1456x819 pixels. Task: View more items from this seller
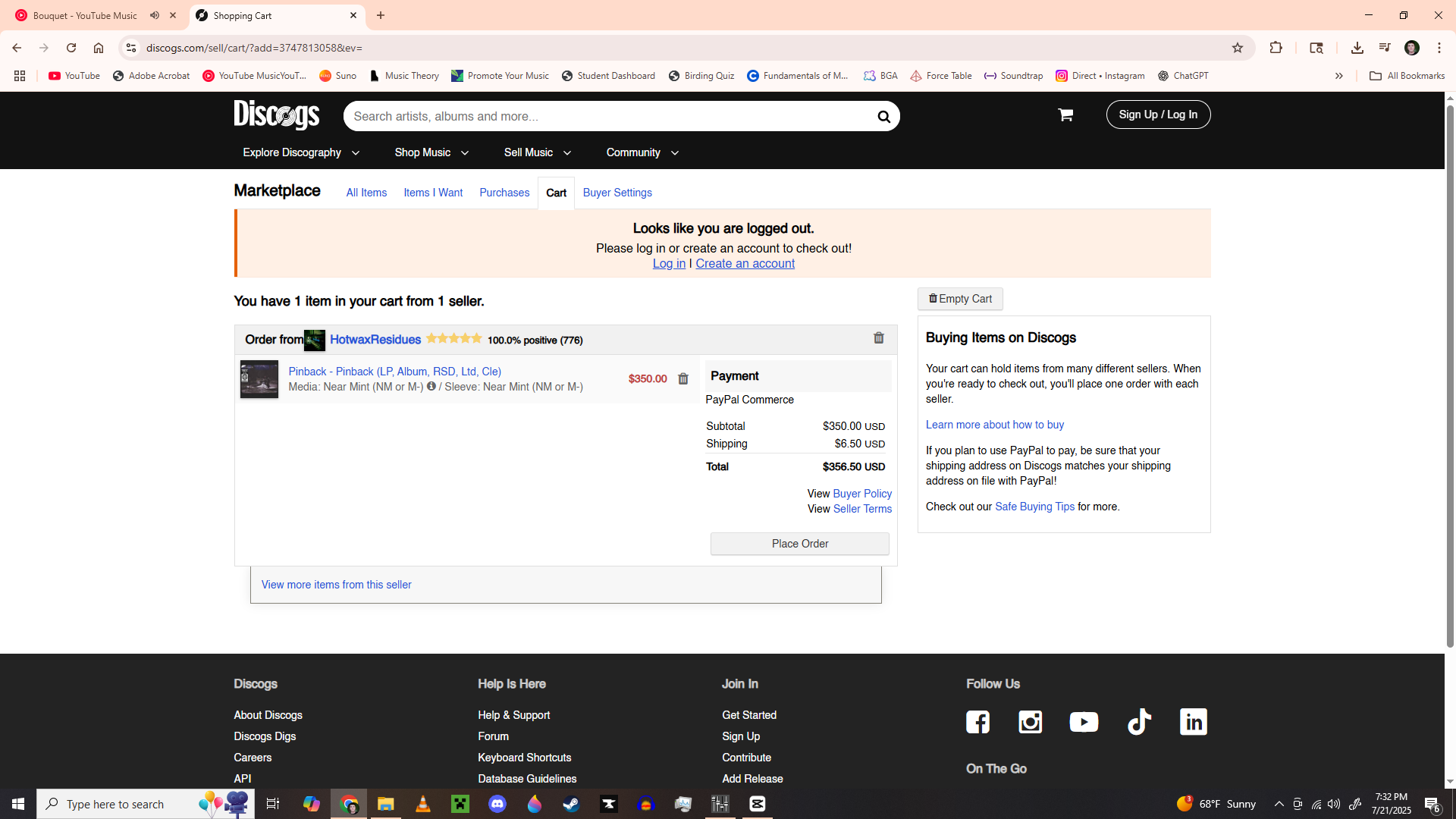pos(336,585)
